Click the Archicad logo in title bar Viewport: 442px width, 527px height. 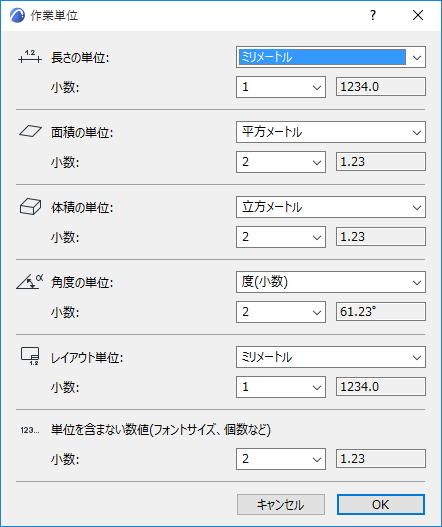[x=17, y=15]
